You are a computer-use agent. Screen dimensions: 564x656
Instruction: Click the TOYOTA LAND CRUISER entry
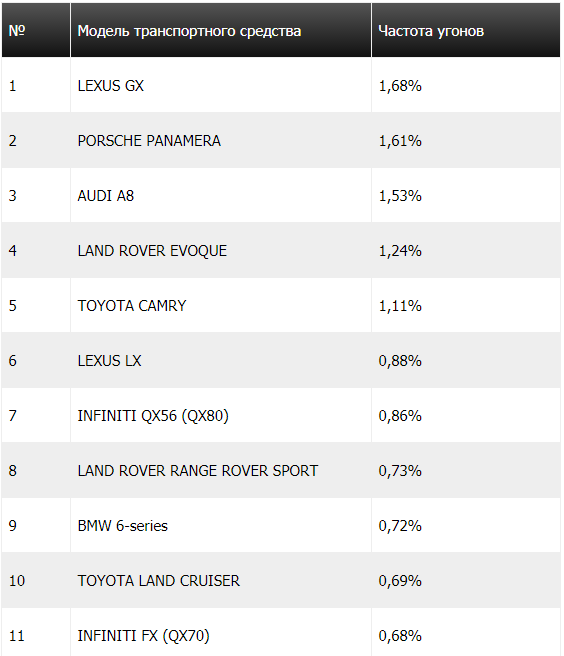coord(159,581)
